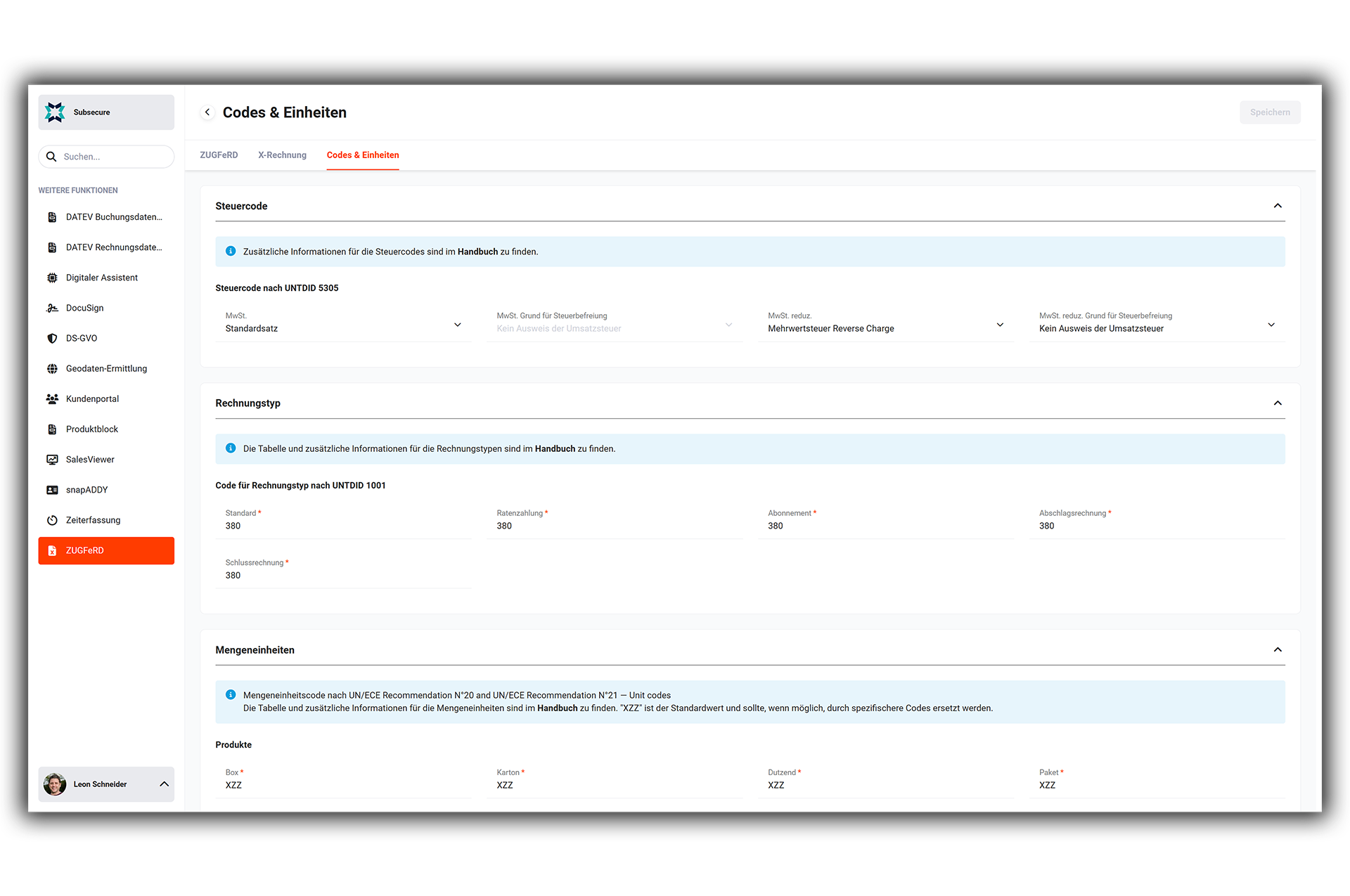Image resolution: width=1350 pixels, height=896 pixels.
Task: Open the Handbuch link in Steuercode info
Action: 477,252
